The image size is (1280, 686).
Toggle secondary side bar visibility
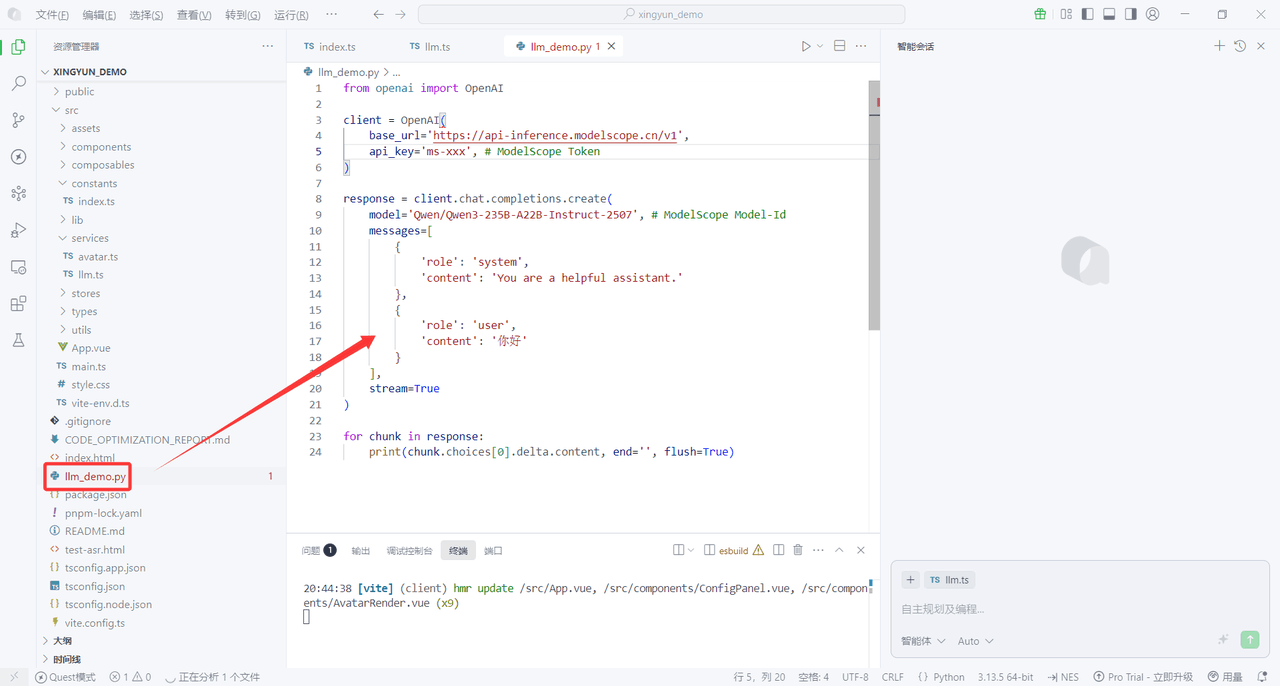[1131, 15]
